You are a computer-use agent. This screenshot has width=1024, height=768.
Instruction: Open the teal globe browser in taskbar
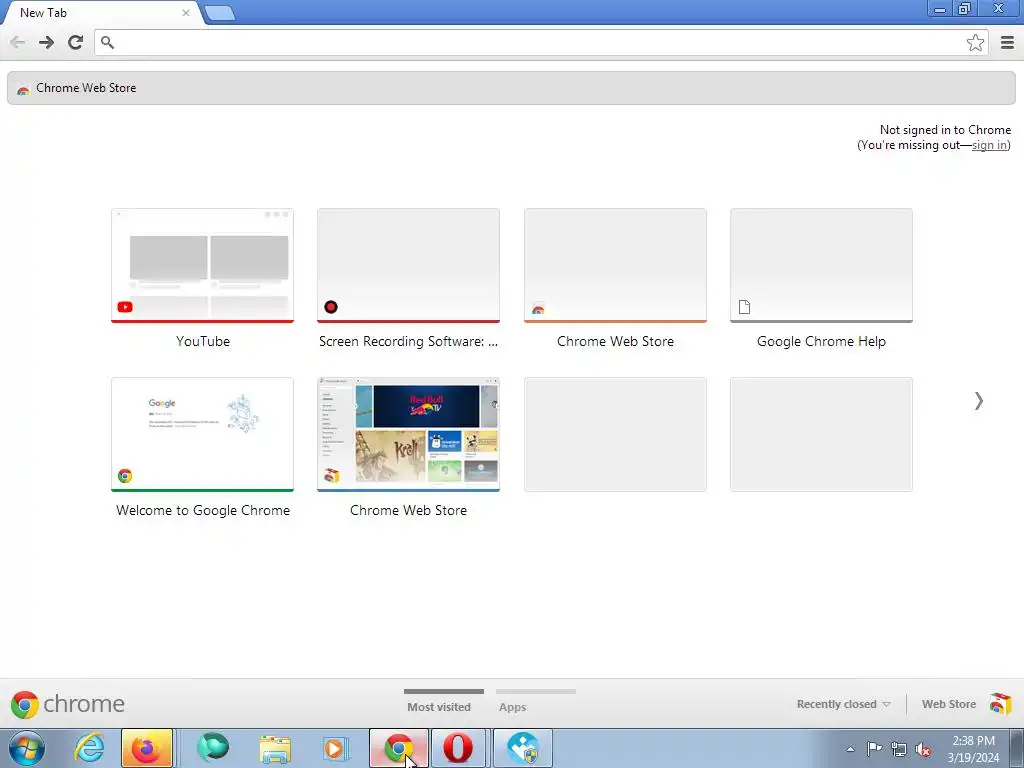pyautogui.click(x=213, y=748)
